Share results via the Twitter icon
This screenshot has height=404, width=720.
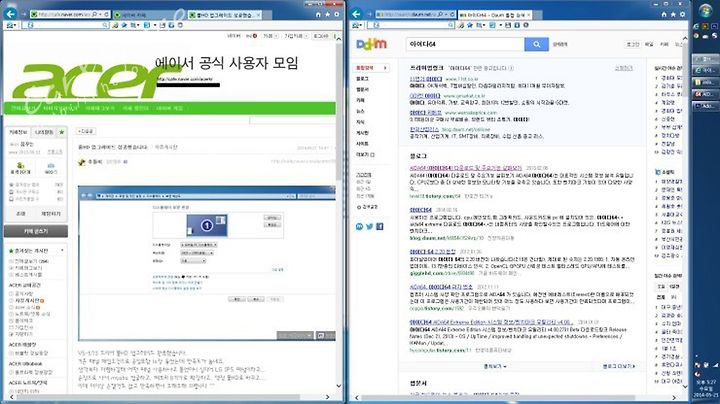tap(370, 226)
